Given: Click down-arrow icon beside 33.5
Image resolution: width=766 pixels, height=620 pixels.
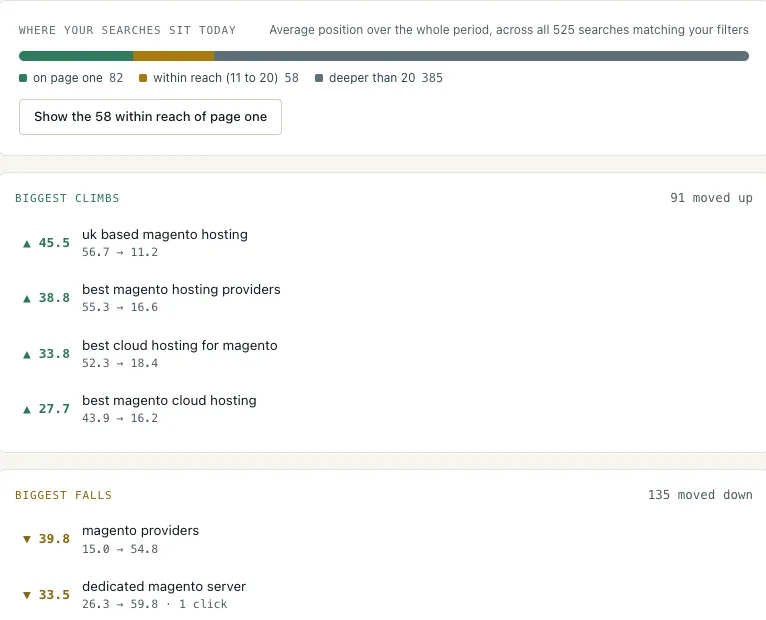Looking at the screenshot, I should (x=27, y=595).
